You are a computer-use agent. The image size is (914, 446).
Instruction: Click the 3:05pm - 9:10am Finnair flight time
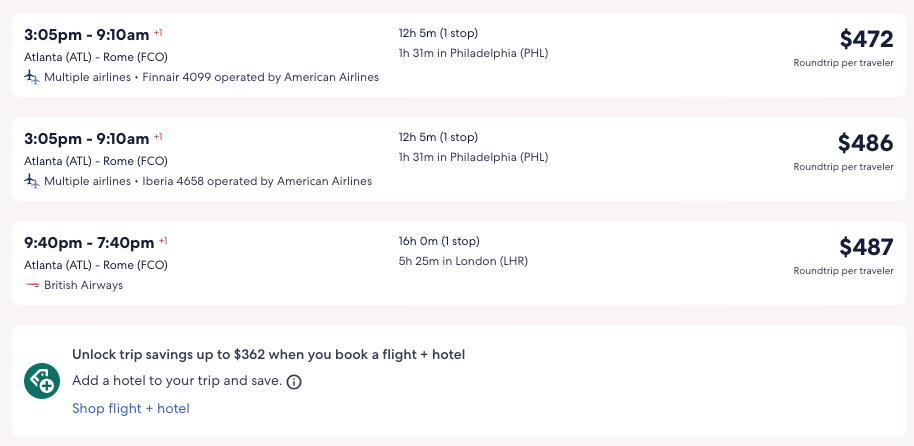(86, 34)
